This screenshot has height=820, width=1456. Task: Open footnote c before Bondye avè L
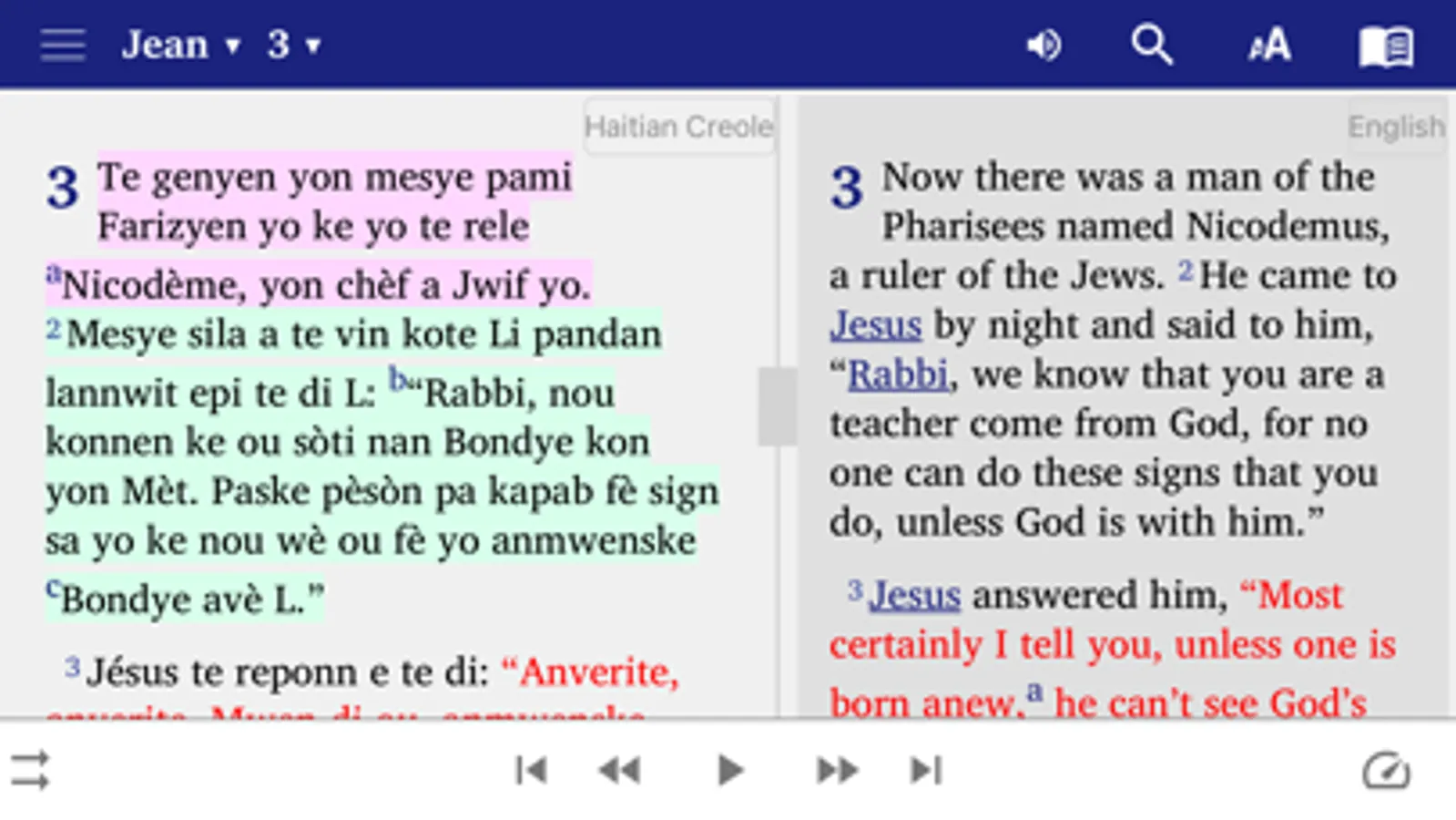[53, 589]
